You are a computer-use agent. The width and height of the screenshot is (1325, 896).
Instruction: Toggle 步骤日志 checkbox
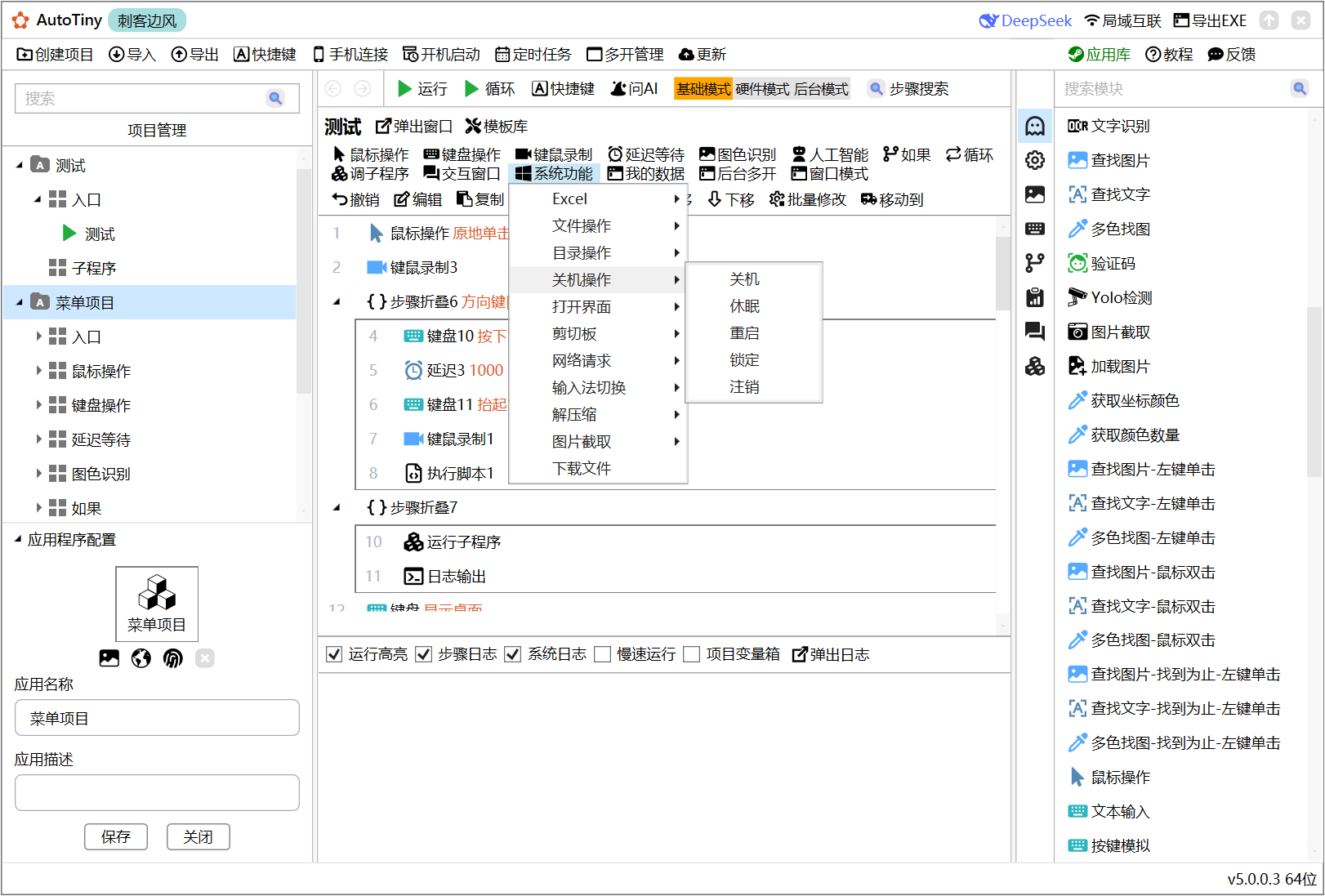coord(423,654)
